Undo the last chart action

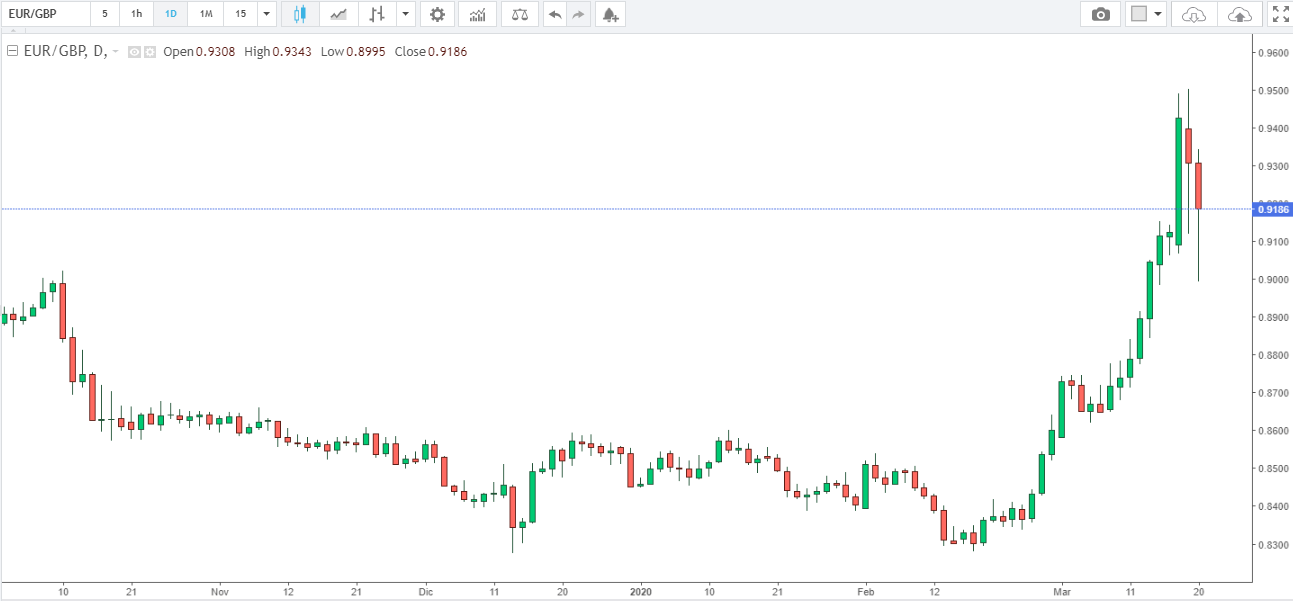point(555,14)
